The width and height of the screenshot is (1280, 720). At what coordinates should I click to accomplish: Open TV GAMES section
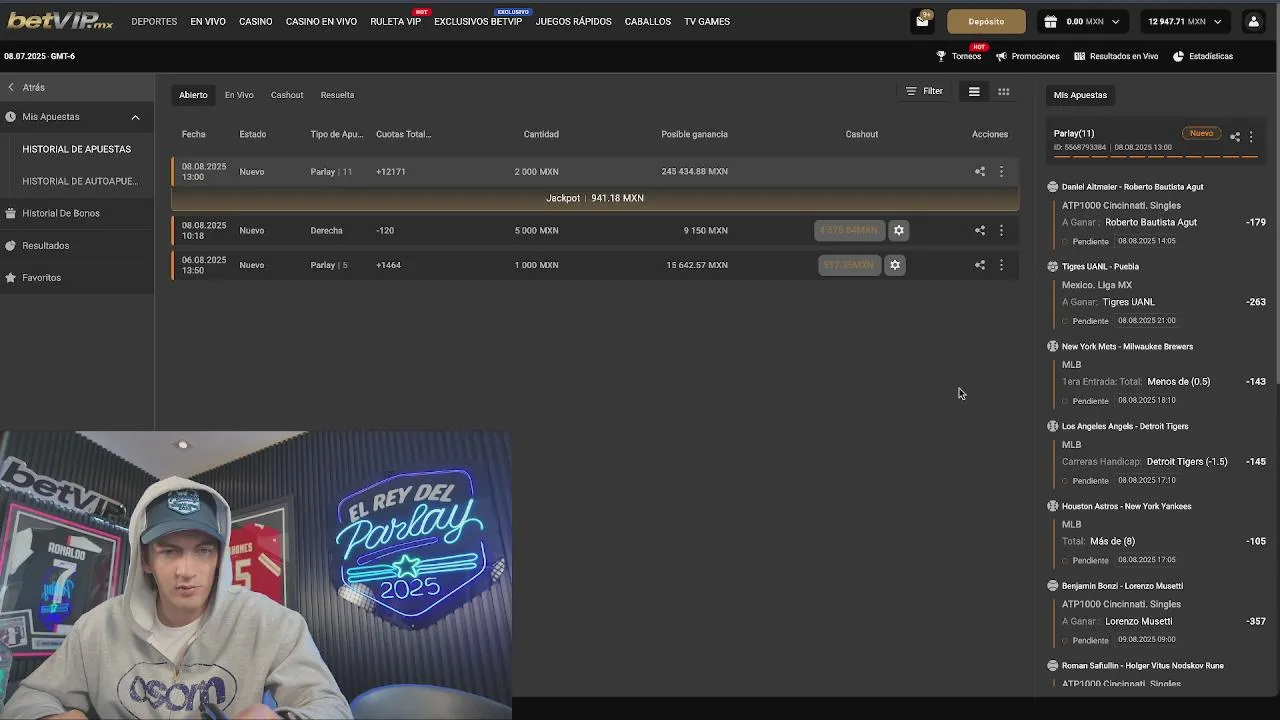707,21
